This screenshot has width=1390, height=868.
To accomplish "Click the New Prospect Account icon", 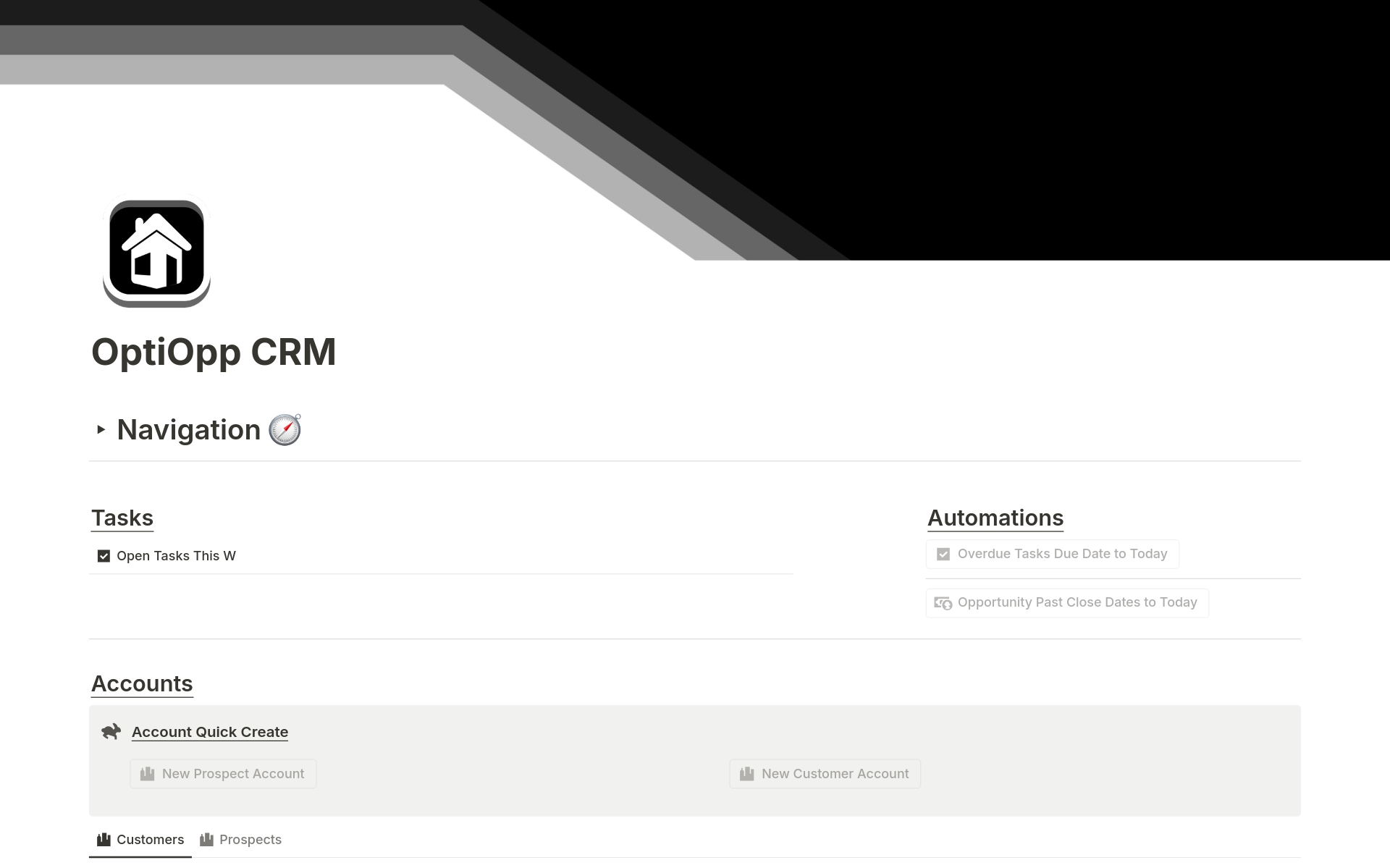I will 147,773.
